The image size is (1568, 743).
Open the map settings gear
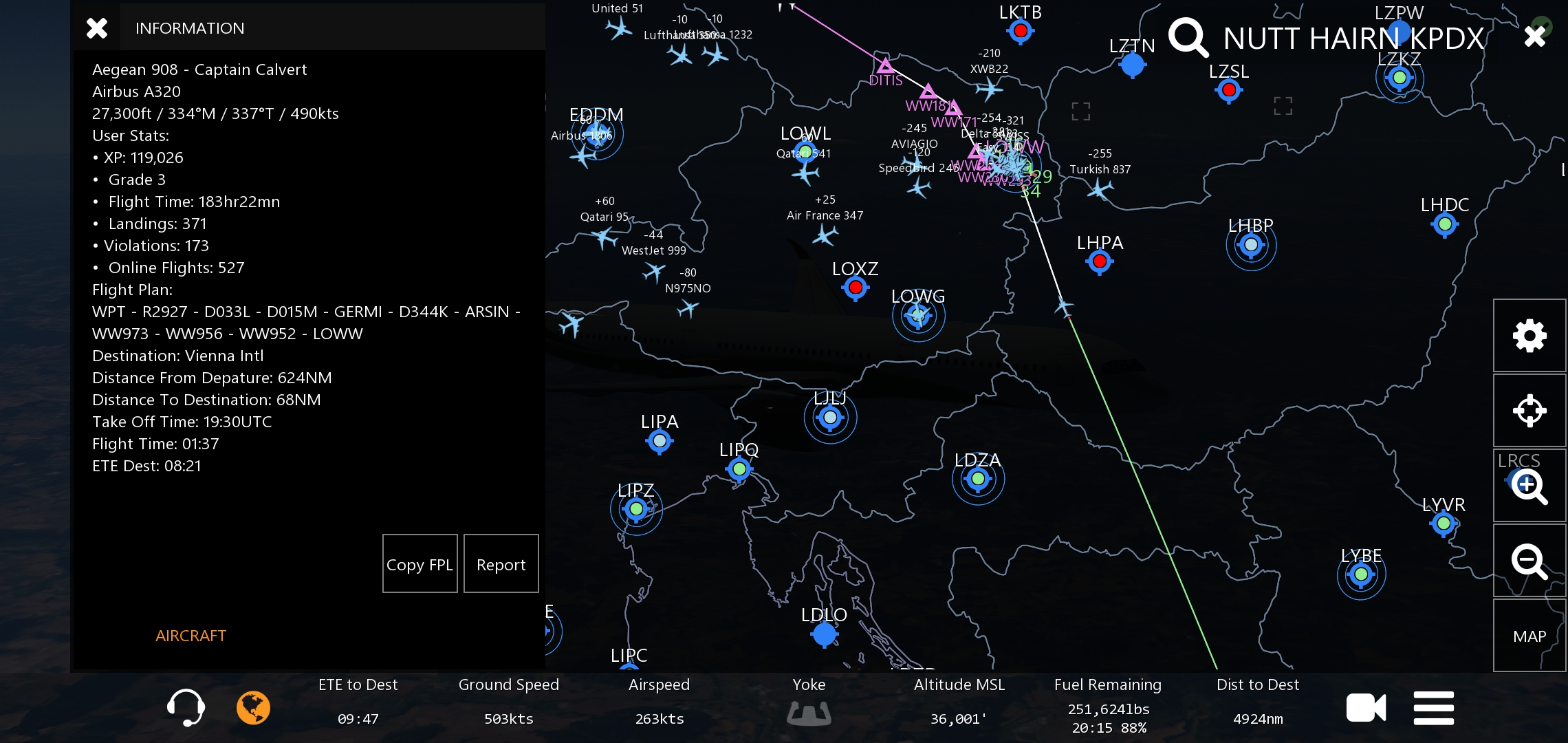[1529, 336]
